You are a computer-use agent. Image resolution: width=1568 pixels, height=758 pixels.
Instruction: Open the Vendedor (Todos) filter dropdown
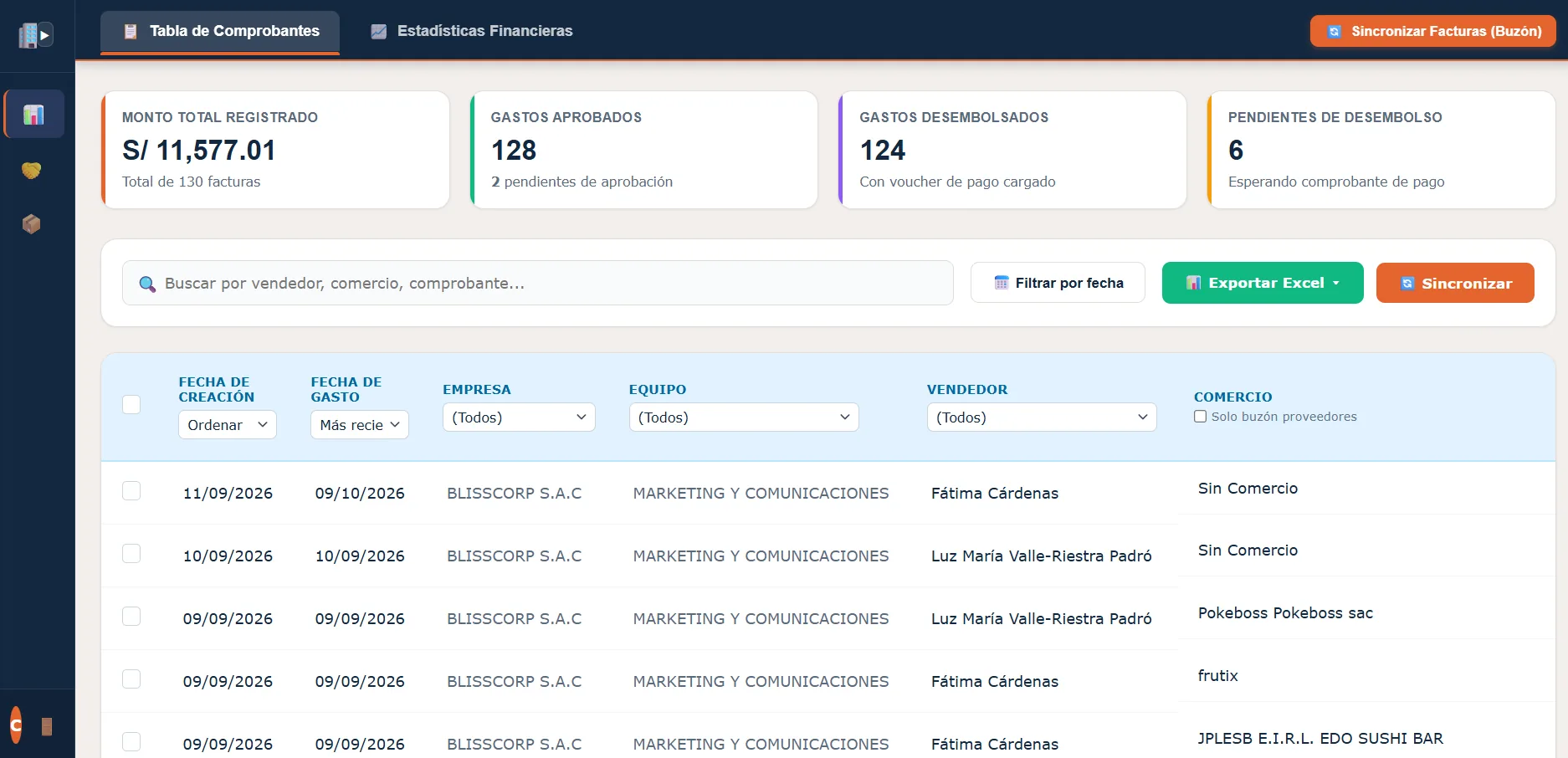(x=1042, y=417)
